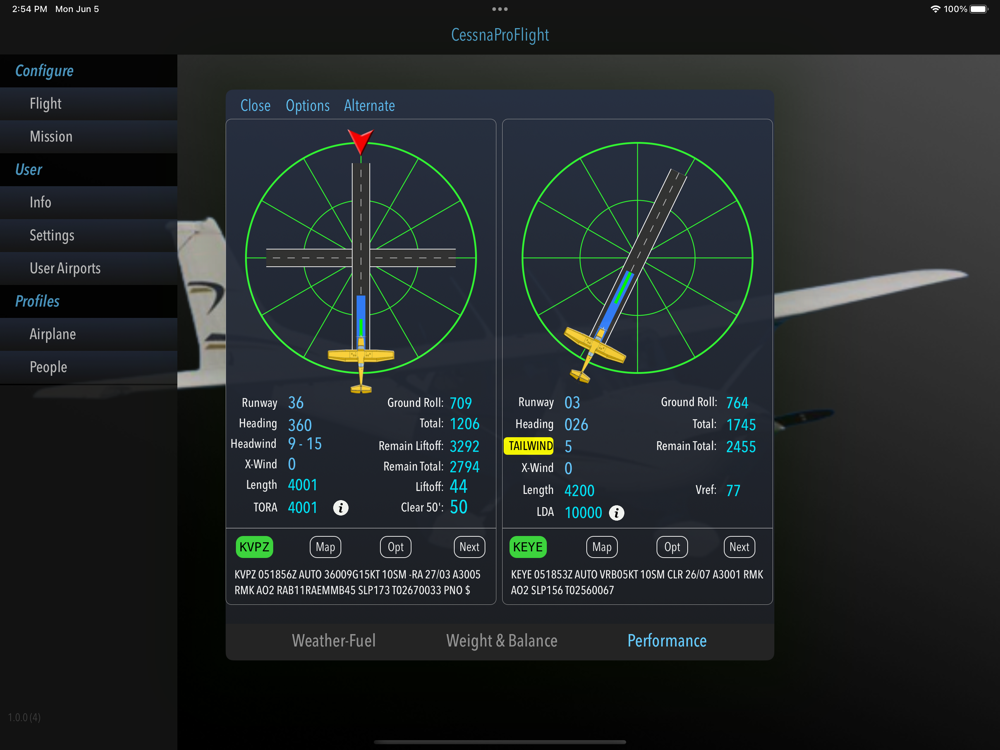Tap the green KVPZ airport button
1000x750 pixels.
(254, 547)
